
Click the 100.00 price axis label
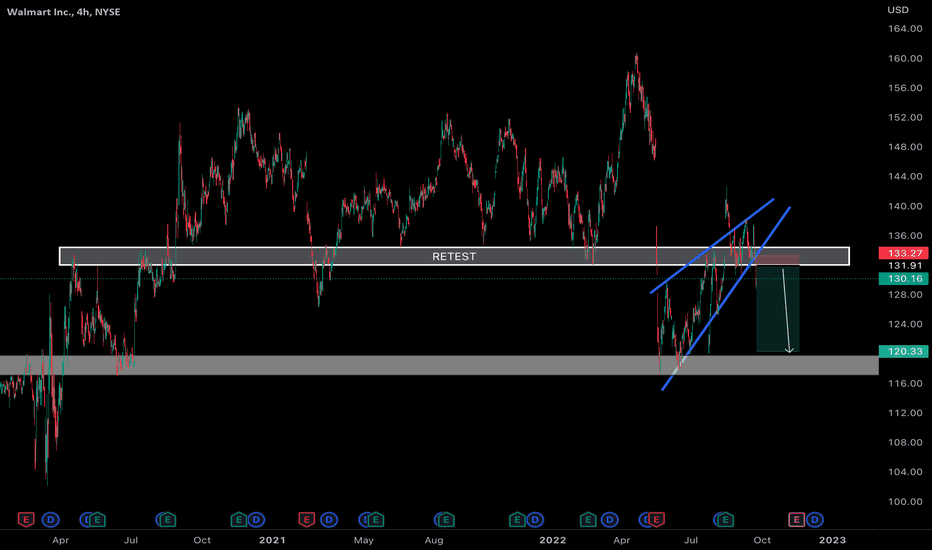coord(905,501)
